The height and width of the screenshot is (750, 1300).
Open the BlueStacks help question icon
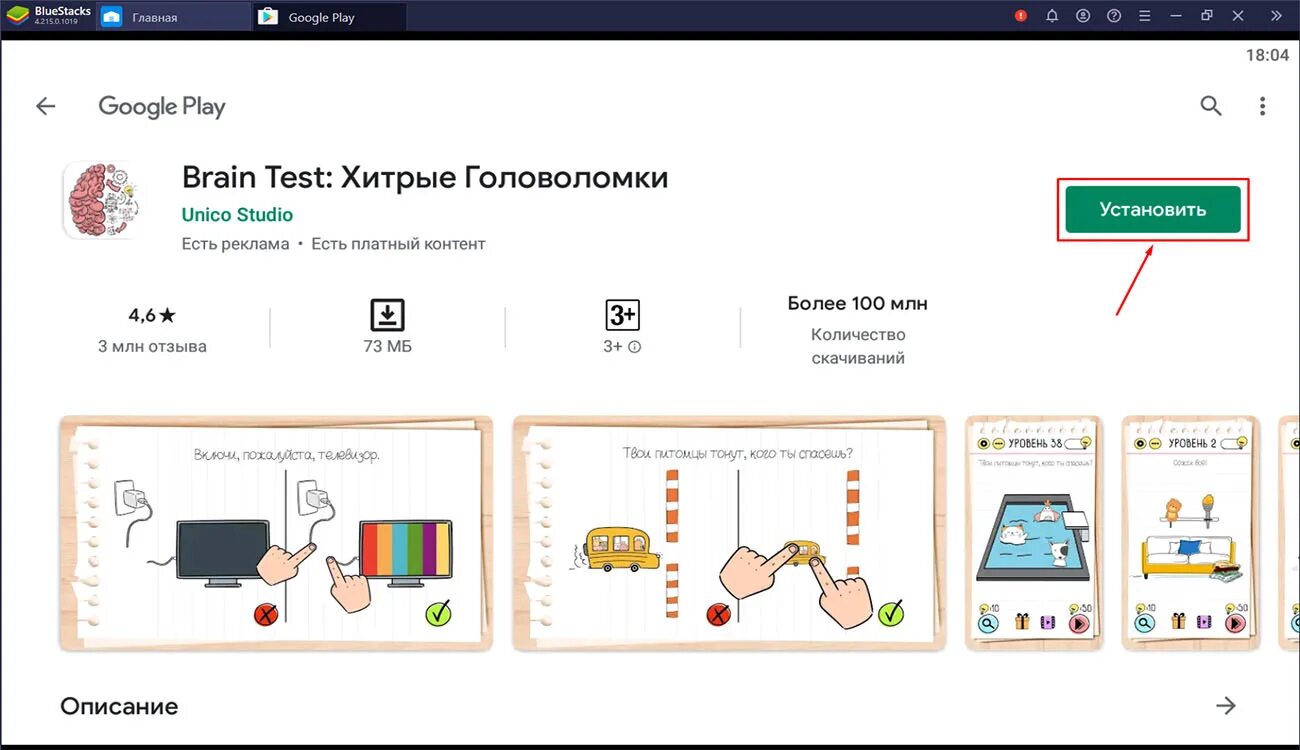pos(1114,16)
